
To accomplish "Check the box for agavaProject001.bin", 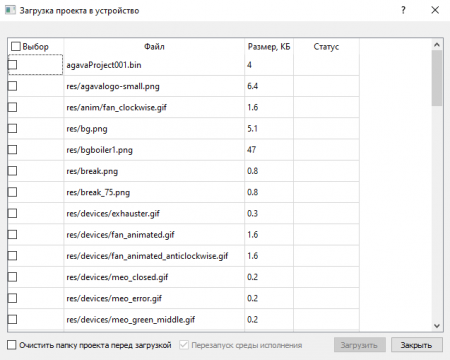I will click(x=12, y=65).
